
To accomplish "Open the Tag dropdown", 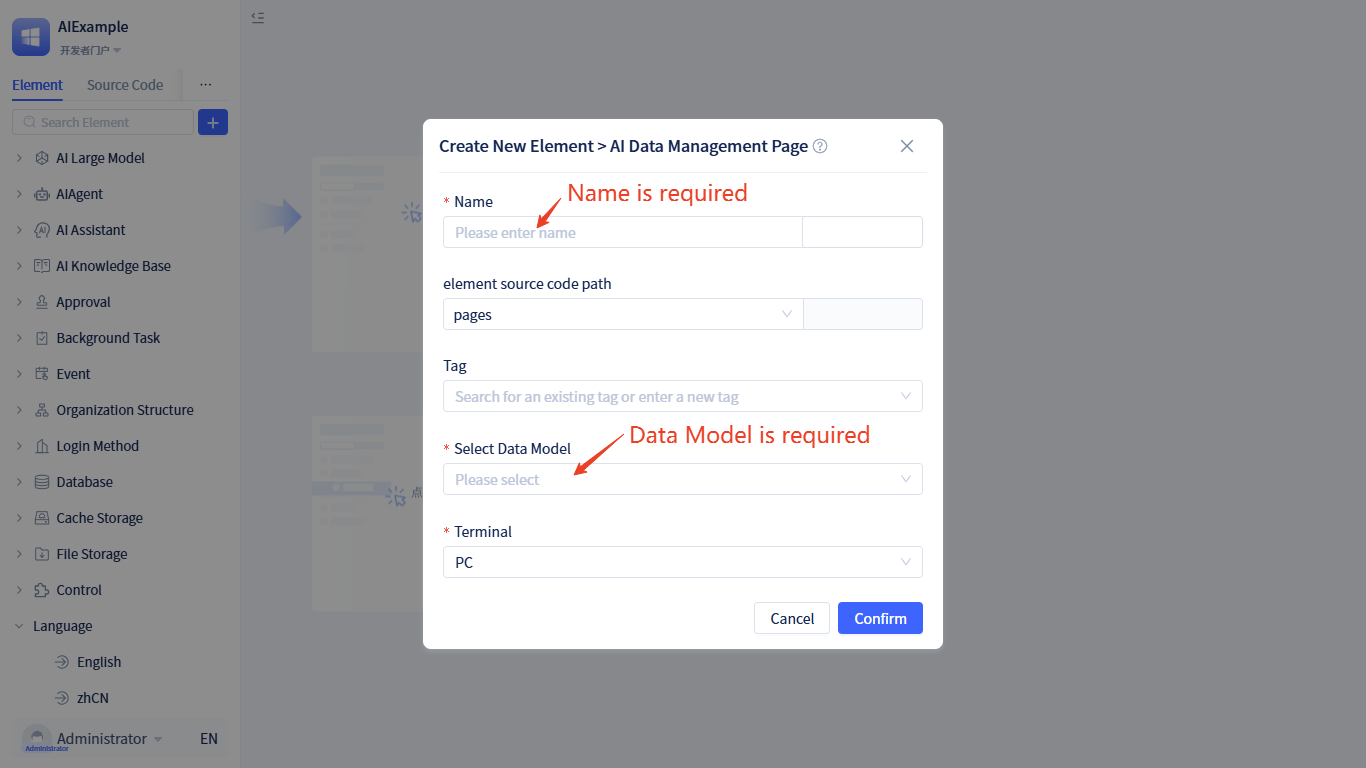I will [683, 396].
